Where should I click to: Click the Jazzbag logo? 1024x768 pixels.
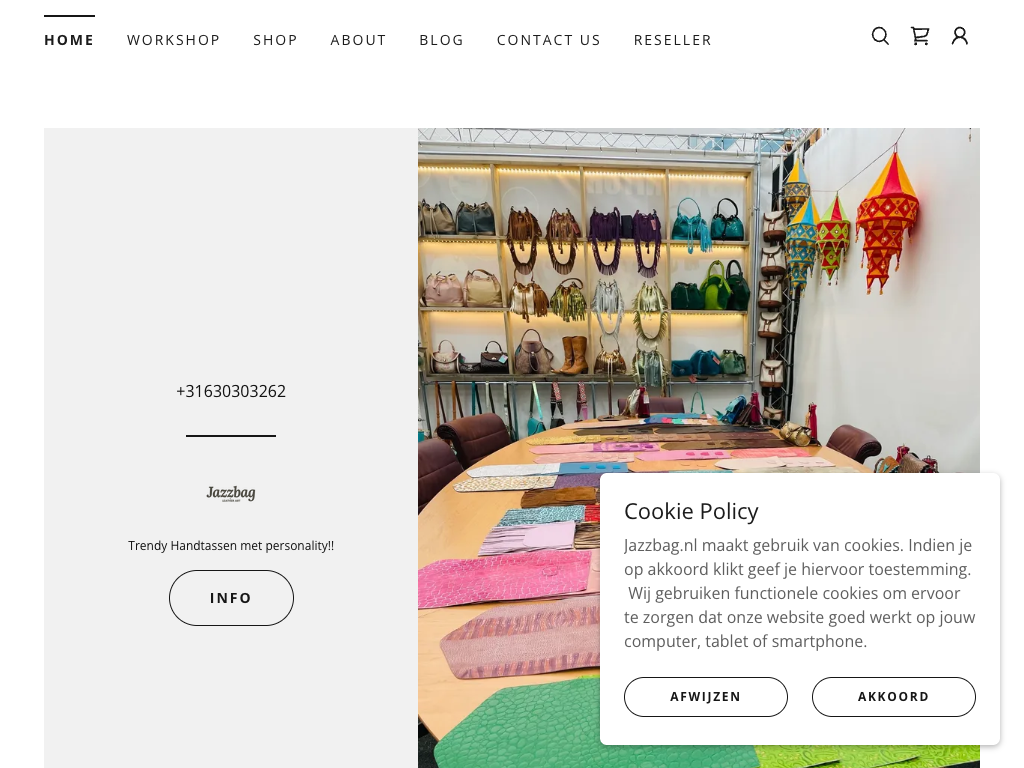(231, 493)
